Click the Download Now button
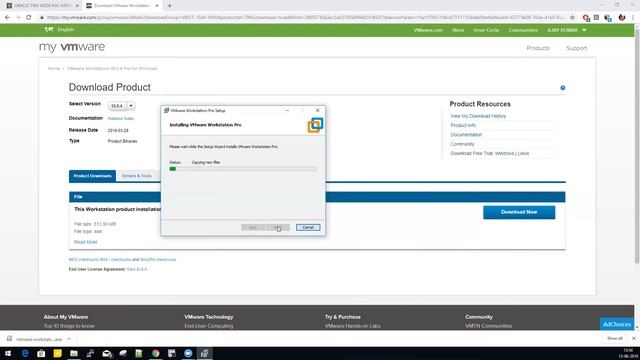This screenshot has width=640, height=360. click(519, 212)
